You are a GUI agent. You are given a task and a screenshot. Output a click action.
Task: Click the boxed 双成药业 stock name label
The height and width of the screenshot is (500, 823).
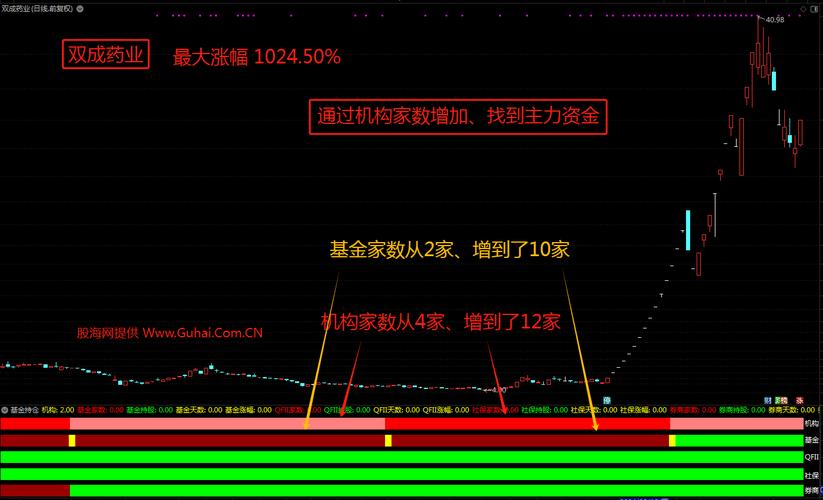[104, 54]
